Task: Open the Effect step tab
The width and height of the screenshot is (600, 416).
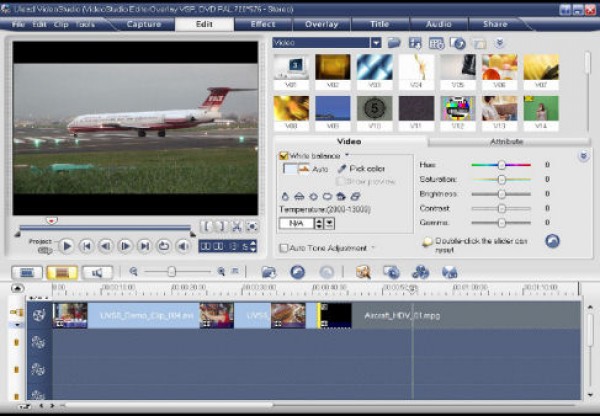Action: [263, 23]
